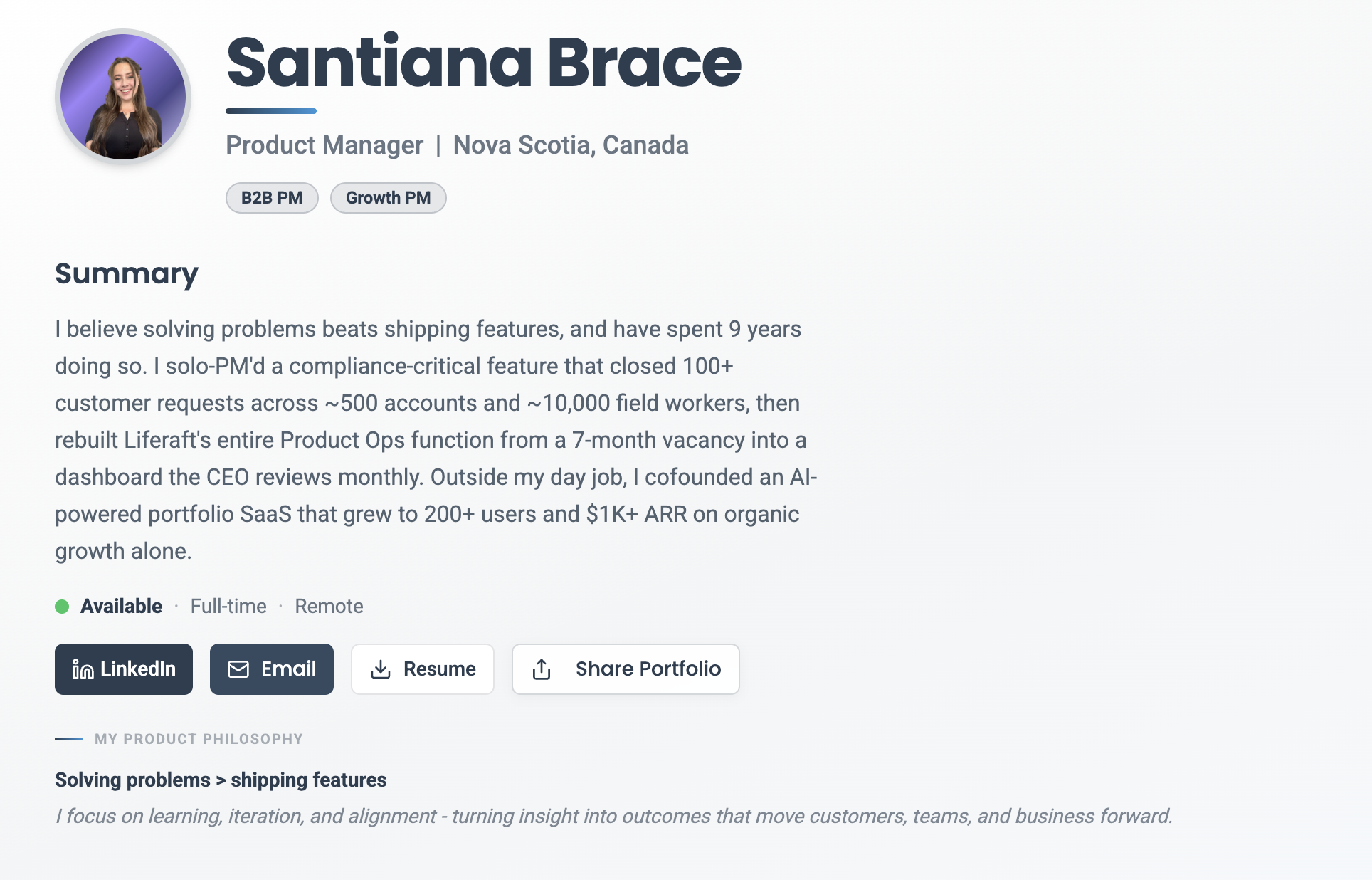Click the LinkedIn logo icon

click(83, 669)
